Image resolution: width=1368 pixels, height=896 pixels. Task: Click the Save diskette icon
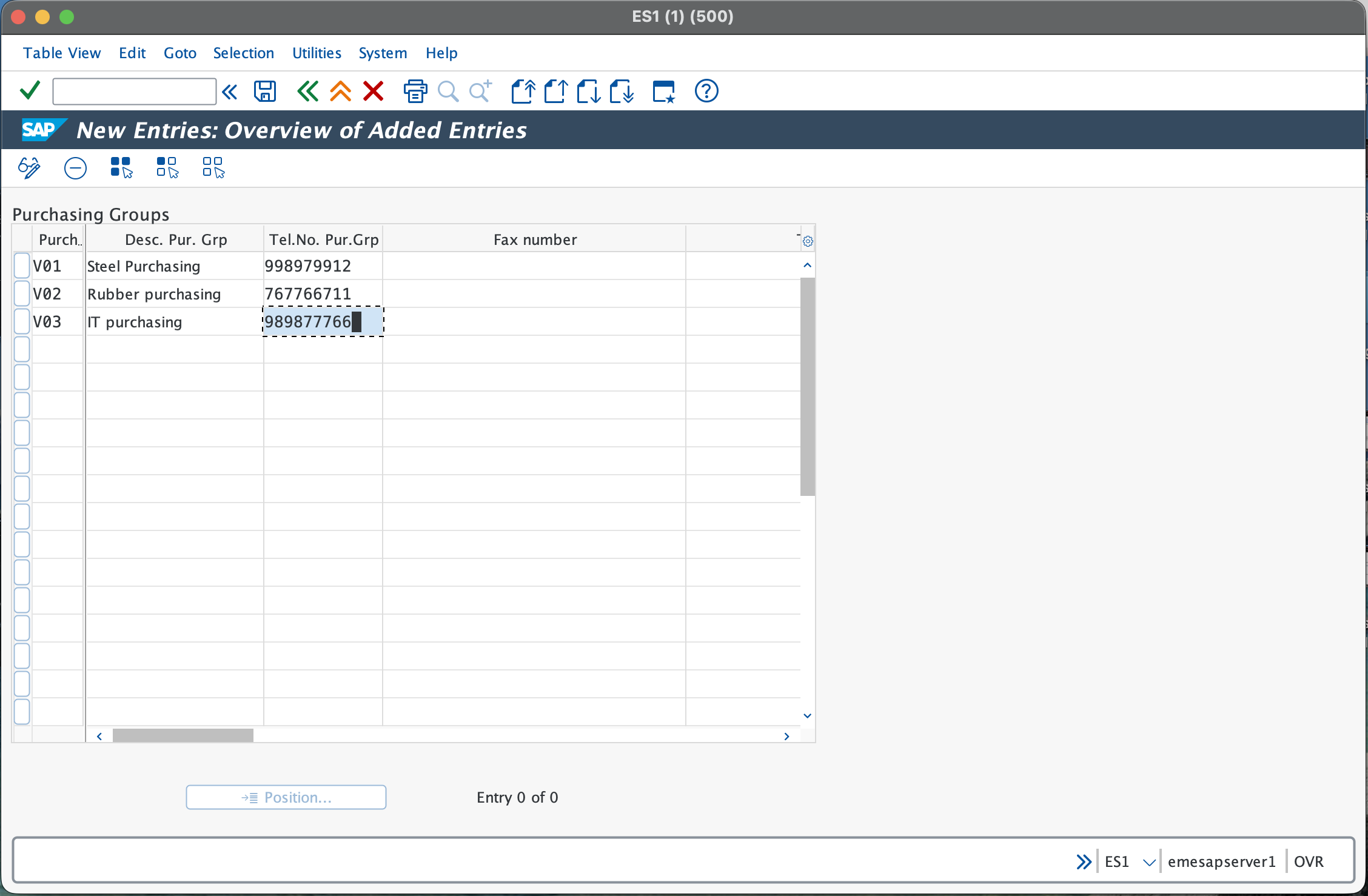pos(265,92)
